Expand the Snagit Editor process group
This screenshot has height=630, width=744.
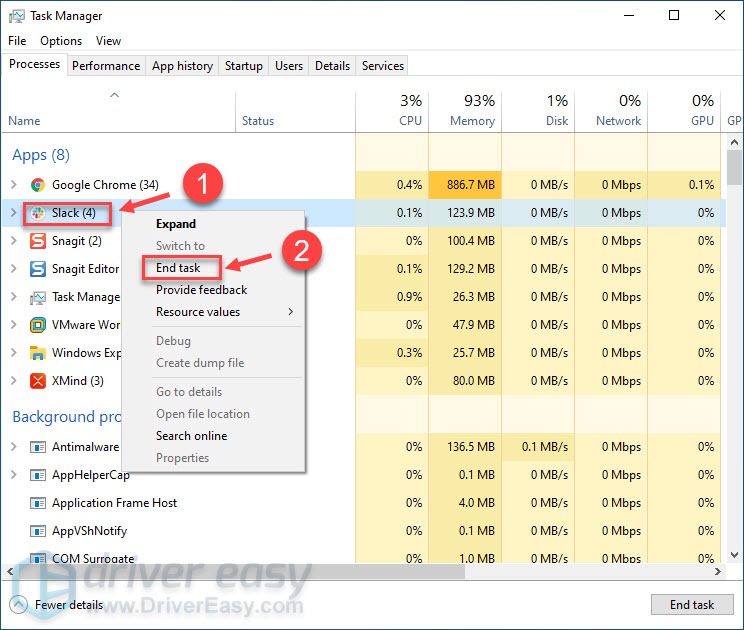14,269
